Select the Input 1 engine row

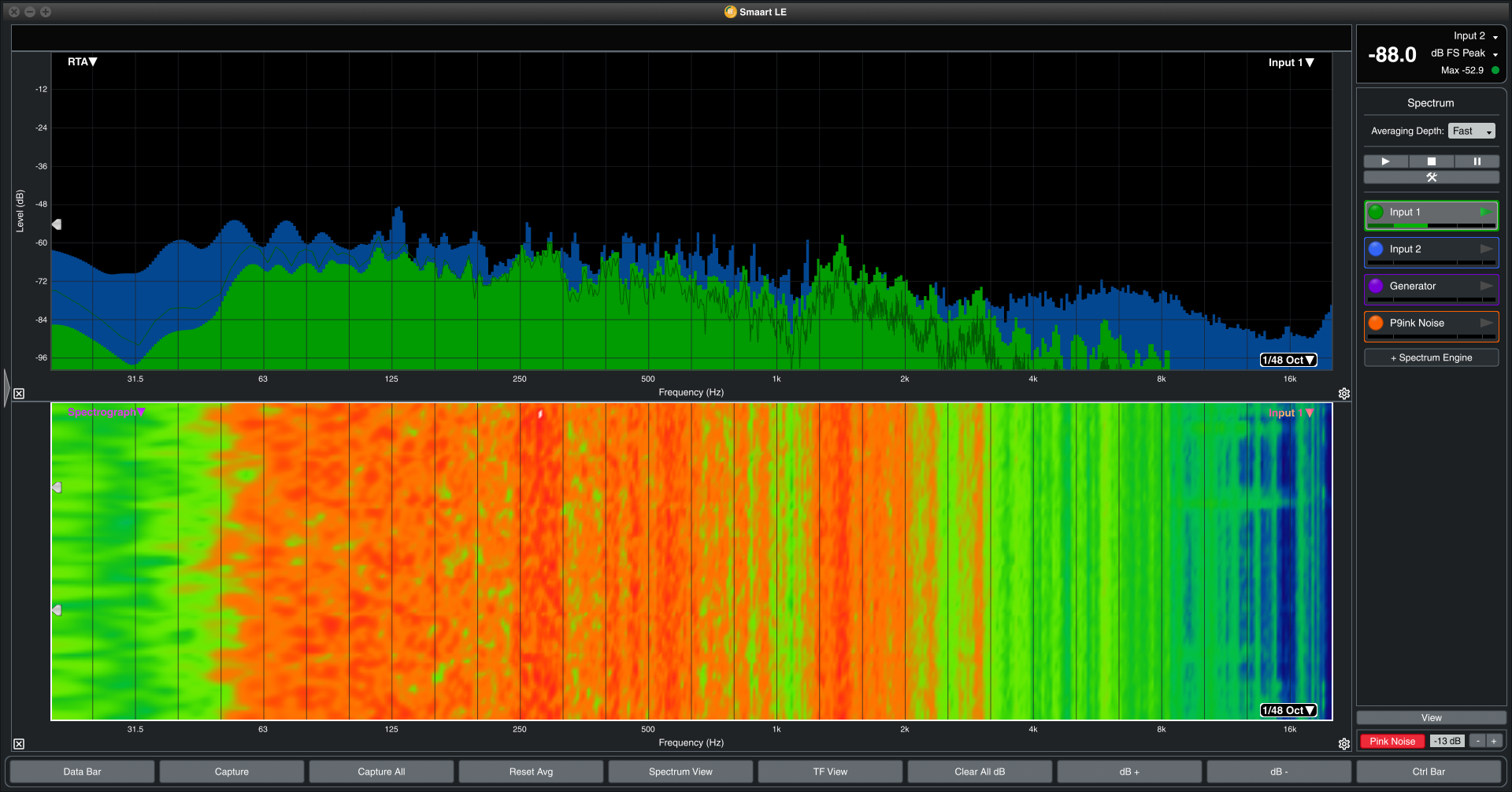point(1431,215)
